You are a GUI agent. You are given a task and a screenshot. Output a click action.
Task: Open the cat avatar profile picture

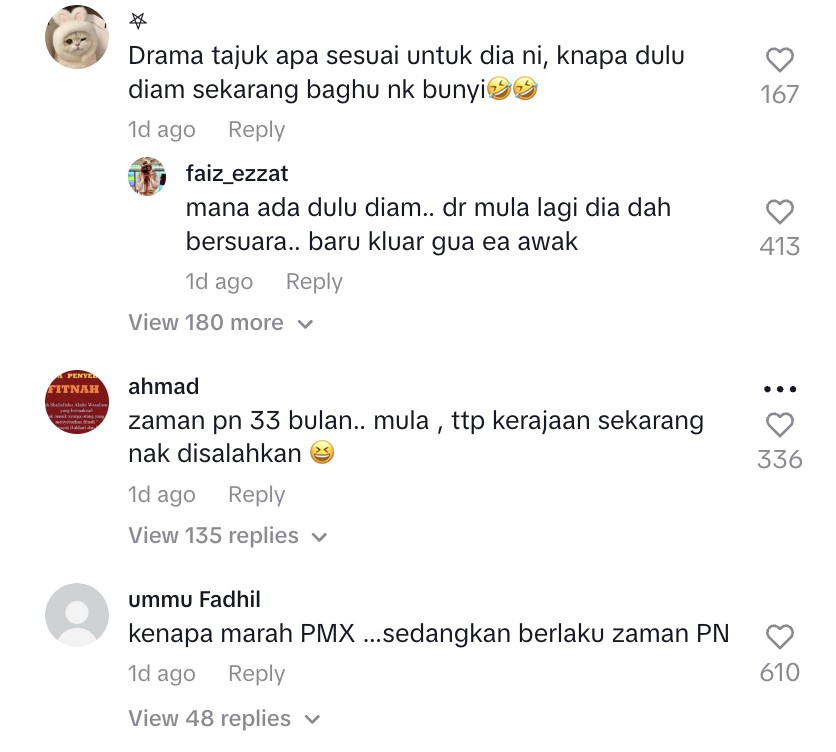77,37
